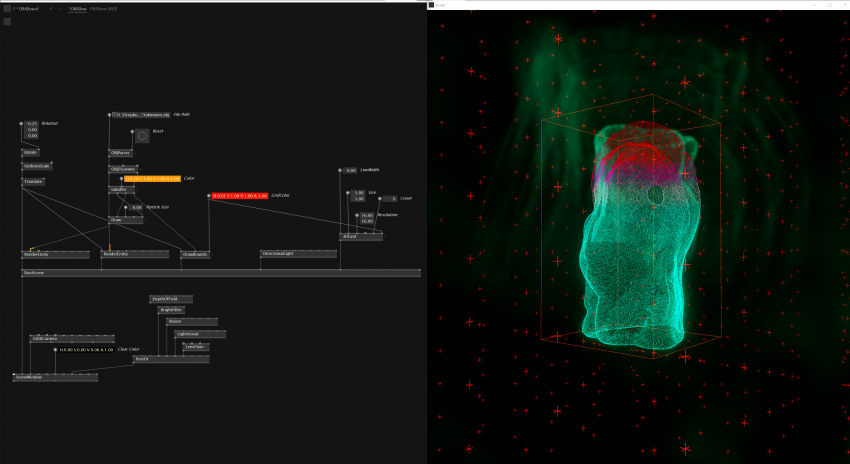Select the LightStreak node
The image size is (850, 464).
click(200, 334)
